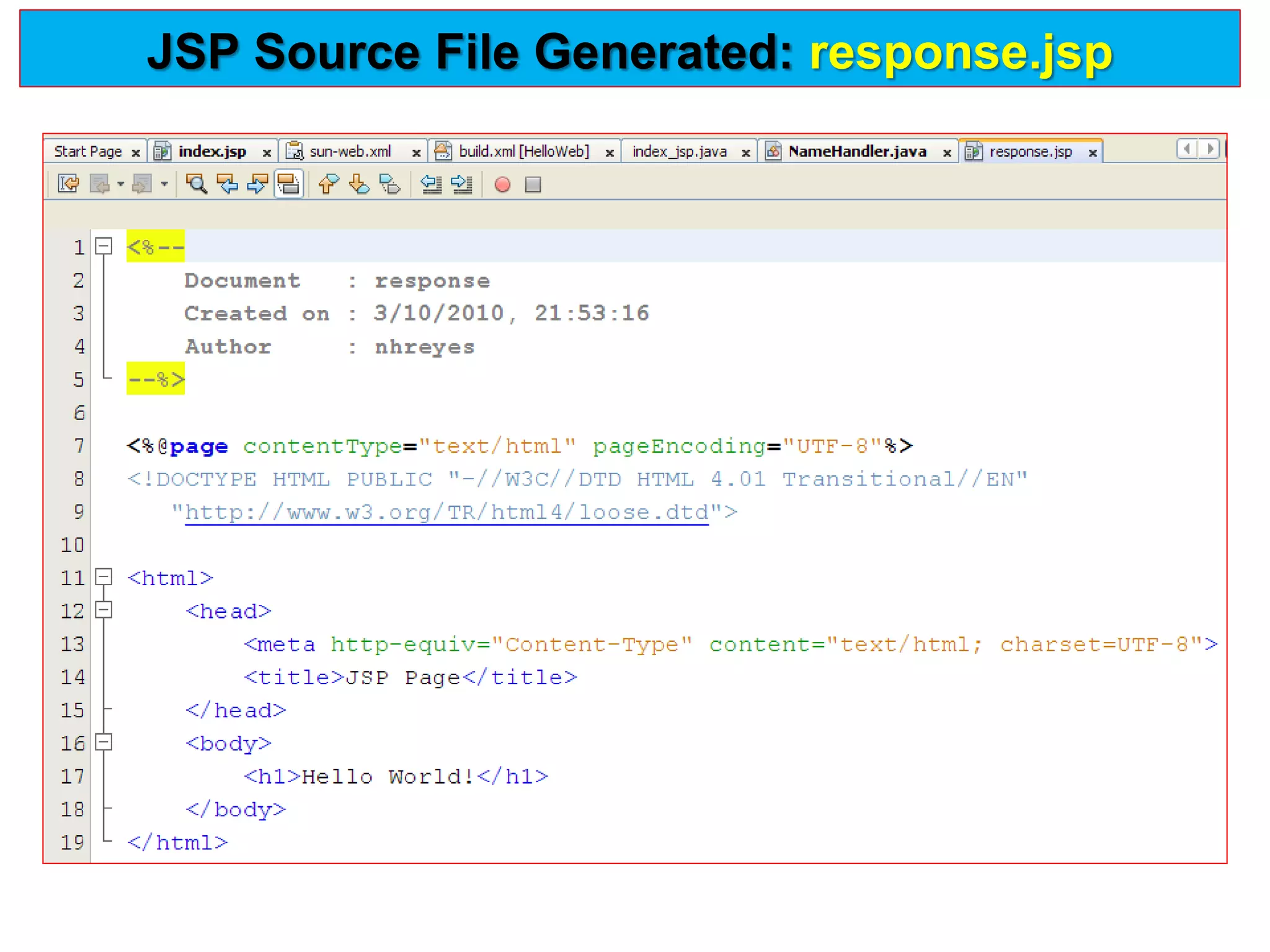The height and width of the screenshot is (952, 1270).
Task: Click the 'contentType' attribute text
Action: coord(322,446)
